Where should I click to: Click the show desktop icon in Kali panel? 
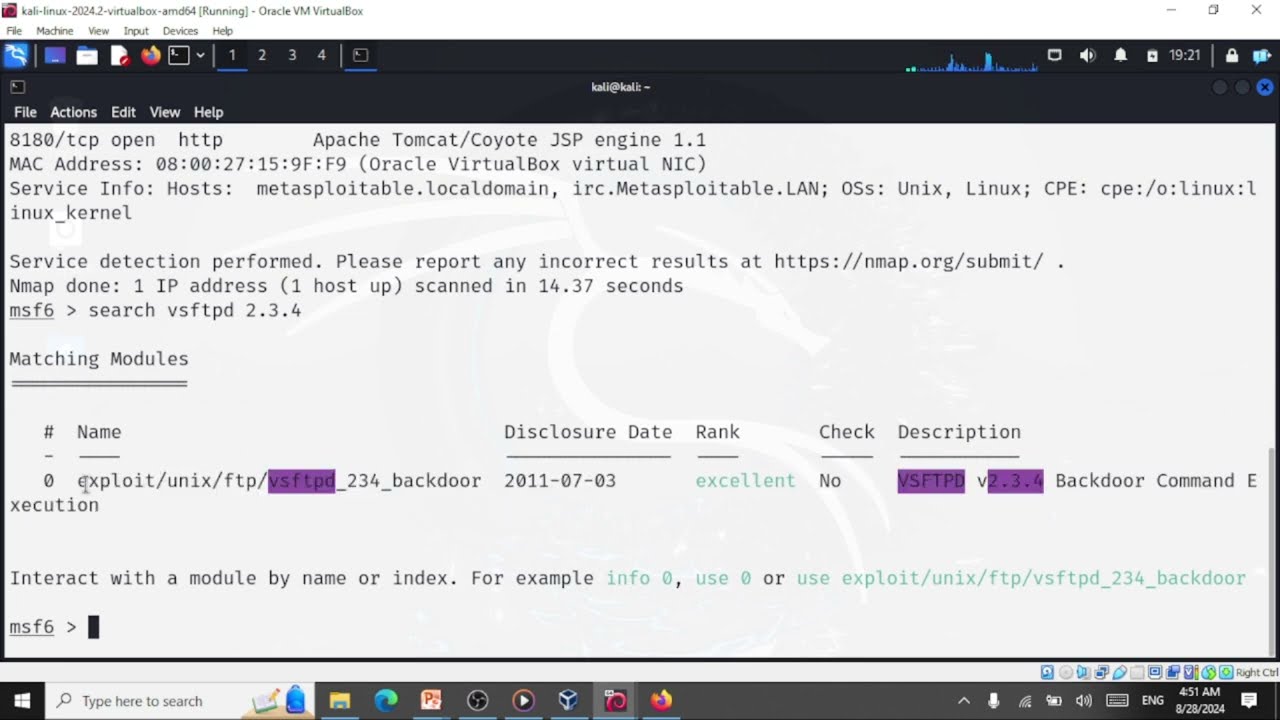(54, 55)
